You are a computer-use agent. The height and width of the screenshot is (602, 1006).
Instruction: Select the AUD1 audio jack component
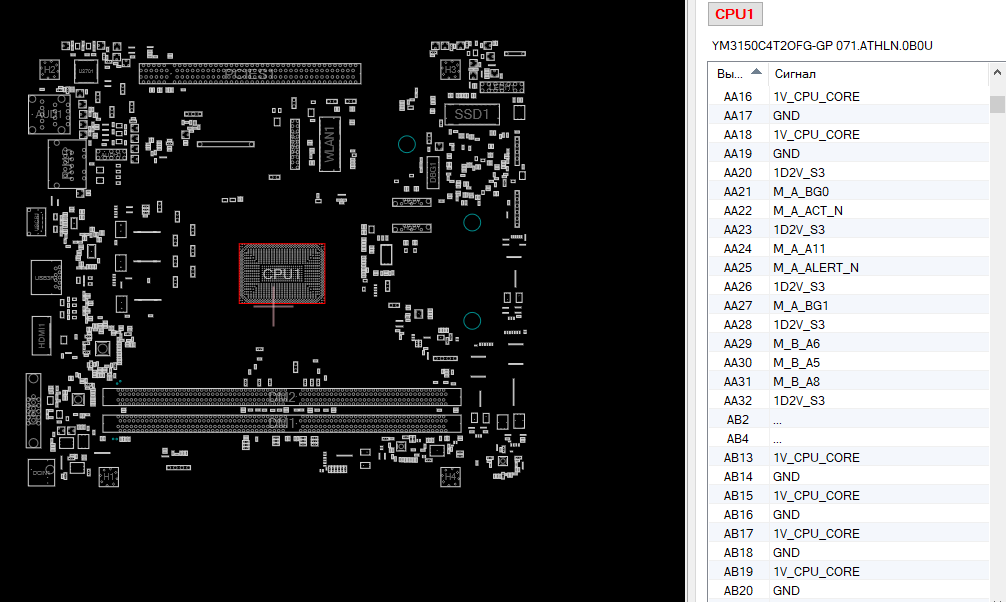click(x=47, y=115)
